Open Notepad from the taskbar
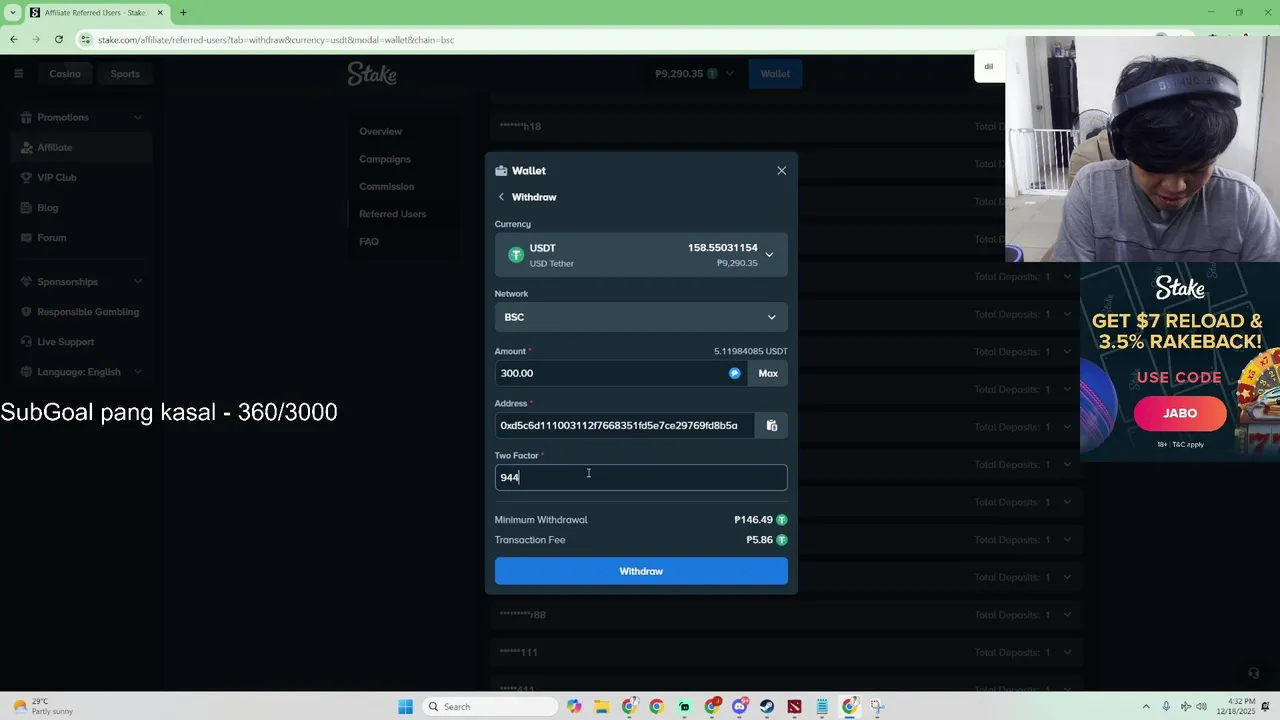The width and height of the screenshot is (1280, 720). (822, 707)
